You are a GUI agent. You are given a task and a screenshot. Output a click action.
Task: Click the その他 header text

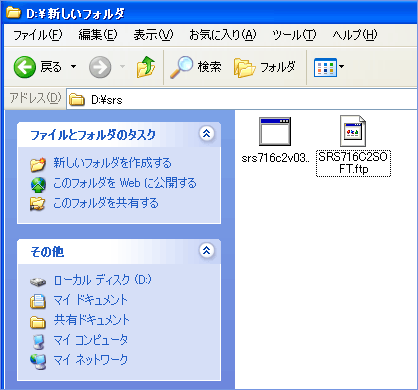click(47, 252)
